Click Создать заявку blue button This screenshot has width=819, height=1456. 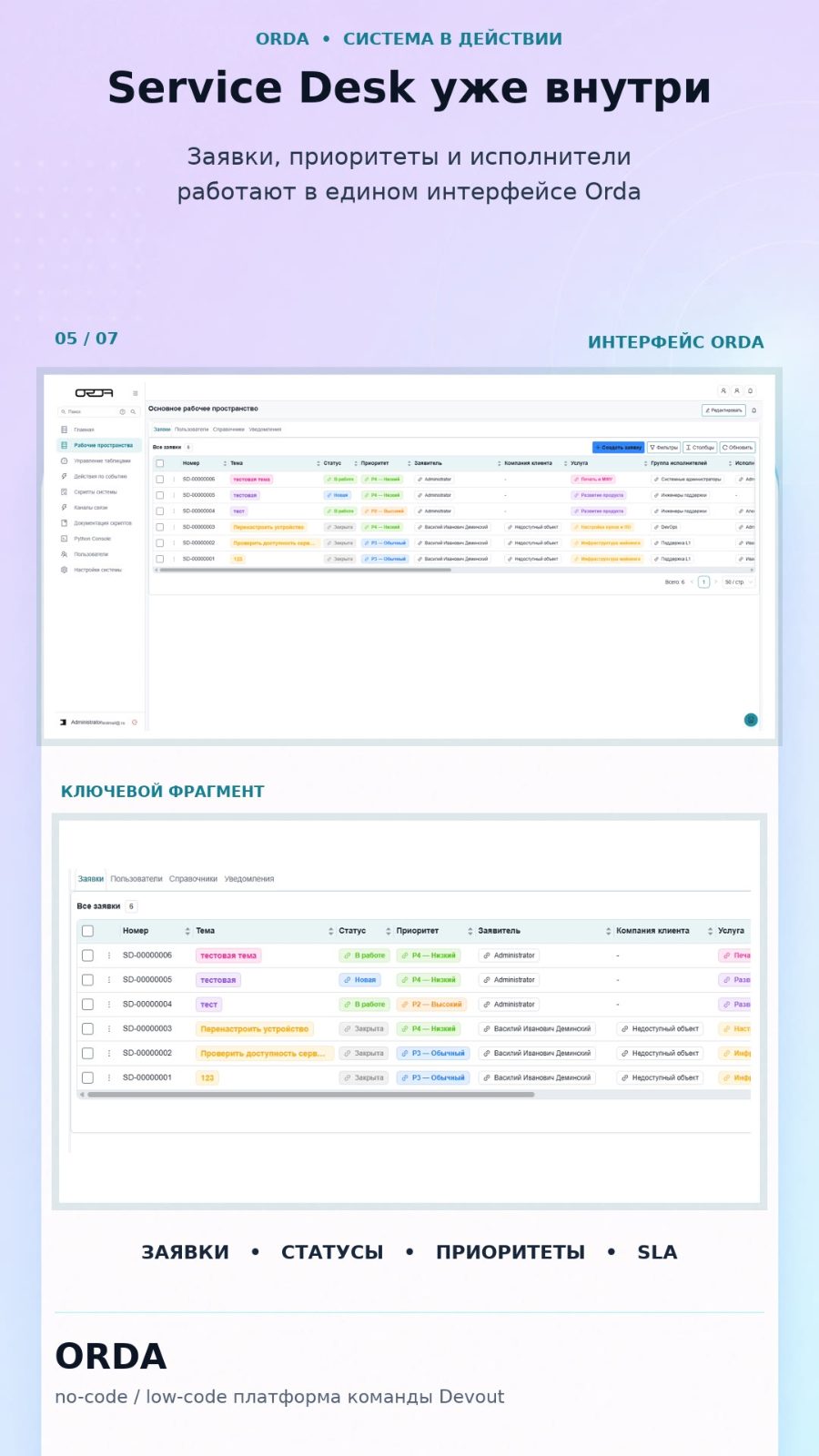(618, 447)
